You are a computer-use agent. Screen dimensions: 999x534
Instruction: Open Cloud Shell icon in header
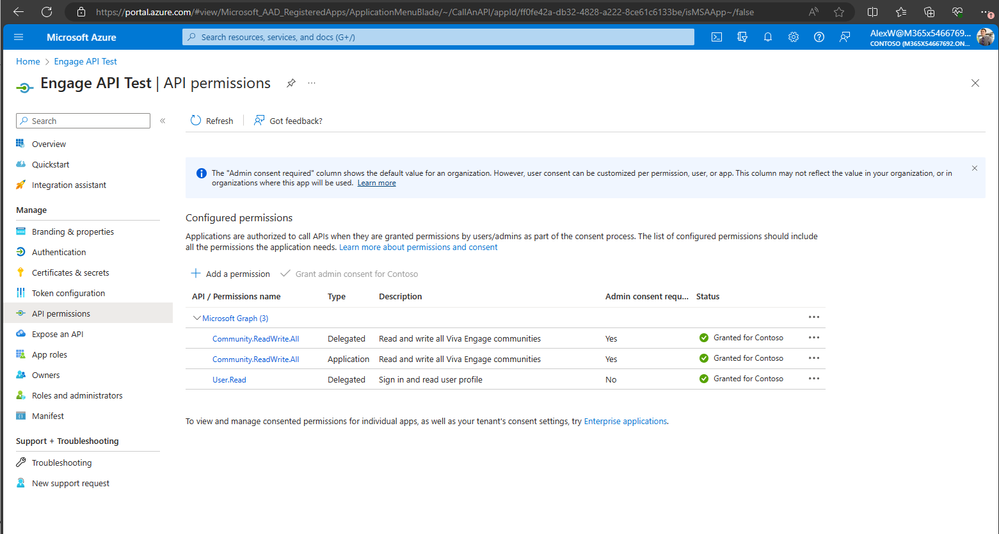(717, 37)
